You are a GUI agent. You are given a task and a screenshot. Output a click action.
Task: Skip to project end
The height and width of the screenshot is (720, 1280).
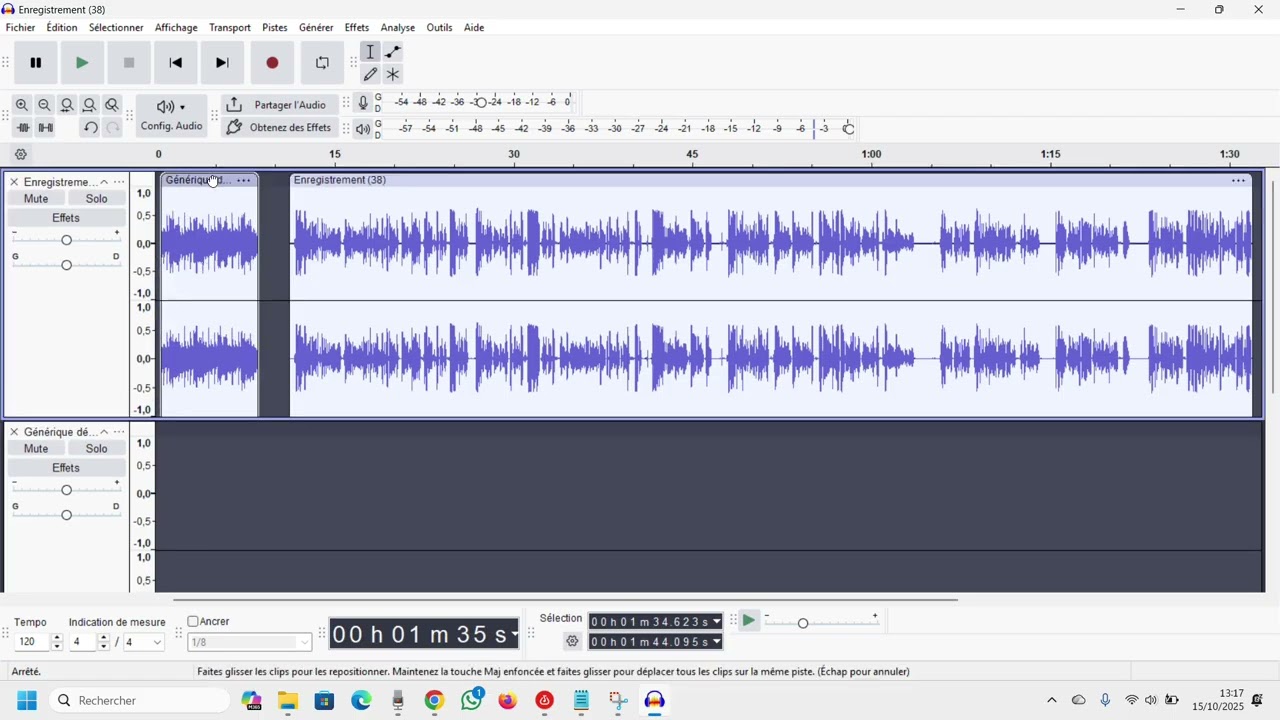[223, 63]
